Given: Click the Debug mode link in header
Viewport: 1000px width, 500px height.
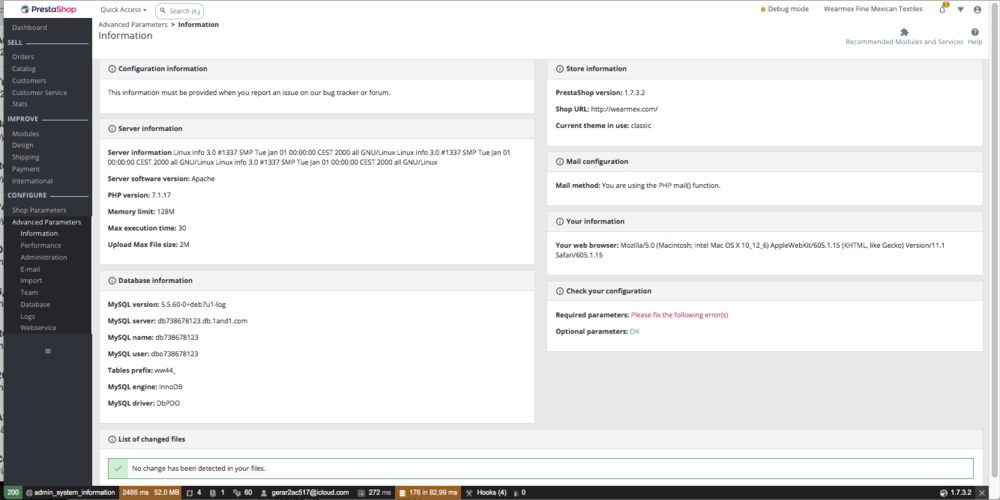Looking at the screenshot, I should 788,10.
